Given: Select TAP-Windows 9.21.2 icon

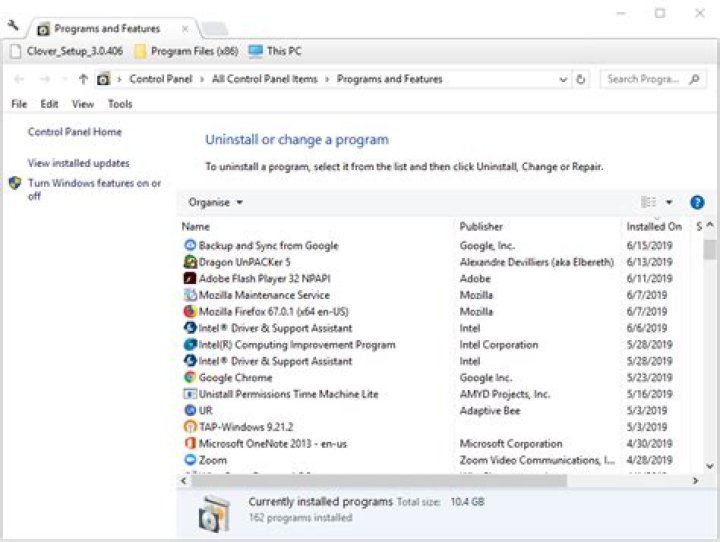Looking at the screenshot, I should tap(190, 427).
